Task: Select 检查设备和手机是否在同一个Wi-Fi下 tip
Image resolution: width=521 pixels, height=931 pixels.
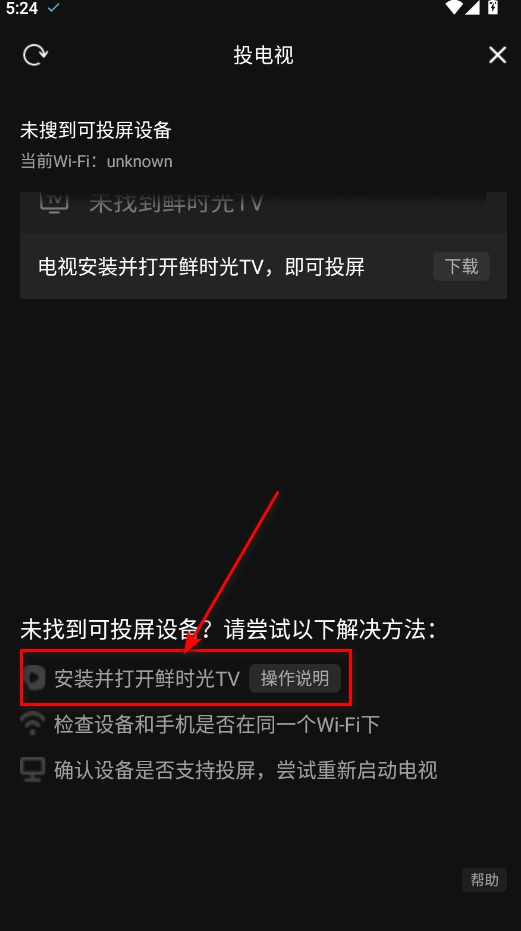Action: click(x=217, y=724)
